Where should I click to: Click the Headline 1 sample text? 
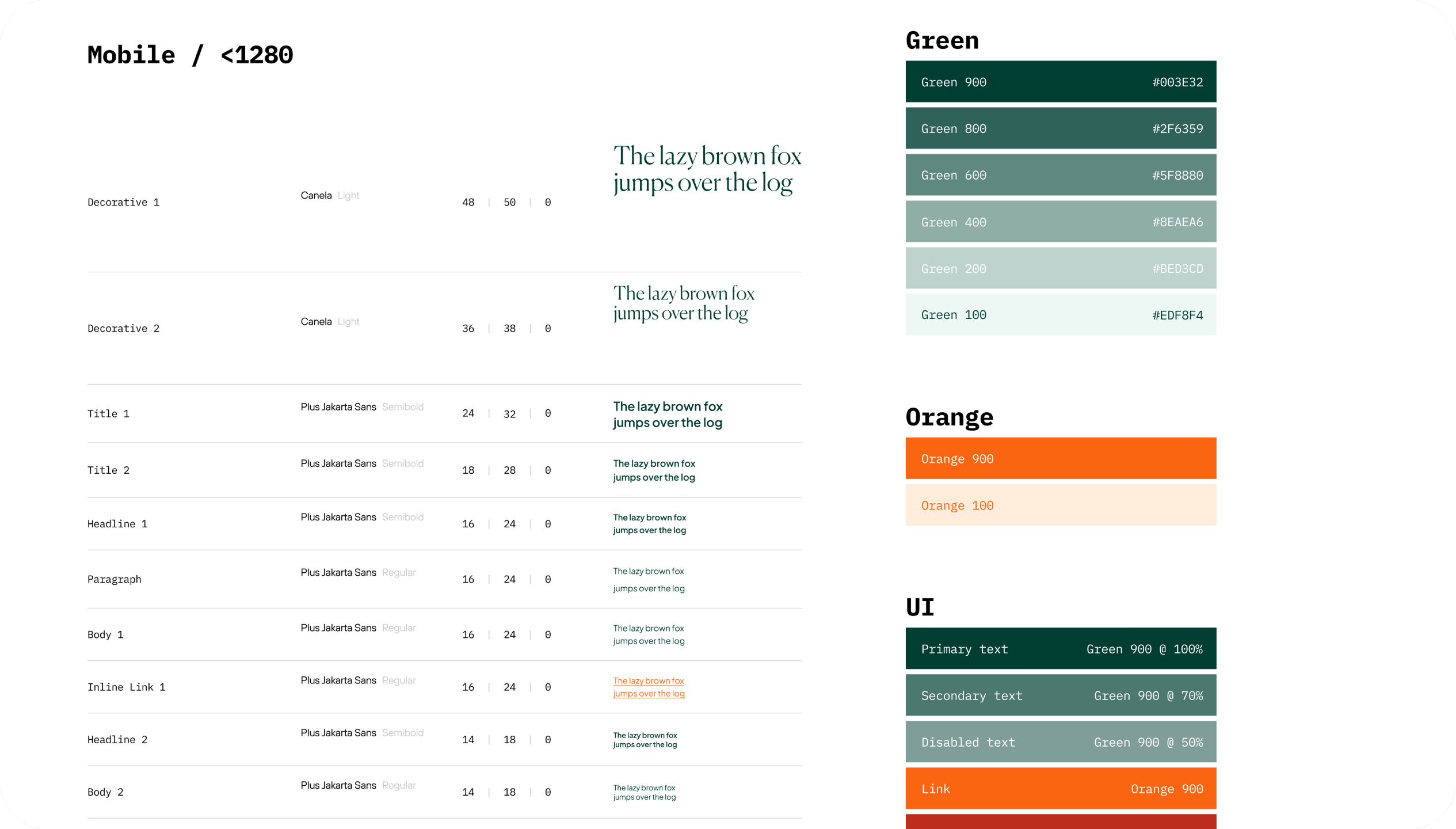pyautogui.click(x=649, y=524)
